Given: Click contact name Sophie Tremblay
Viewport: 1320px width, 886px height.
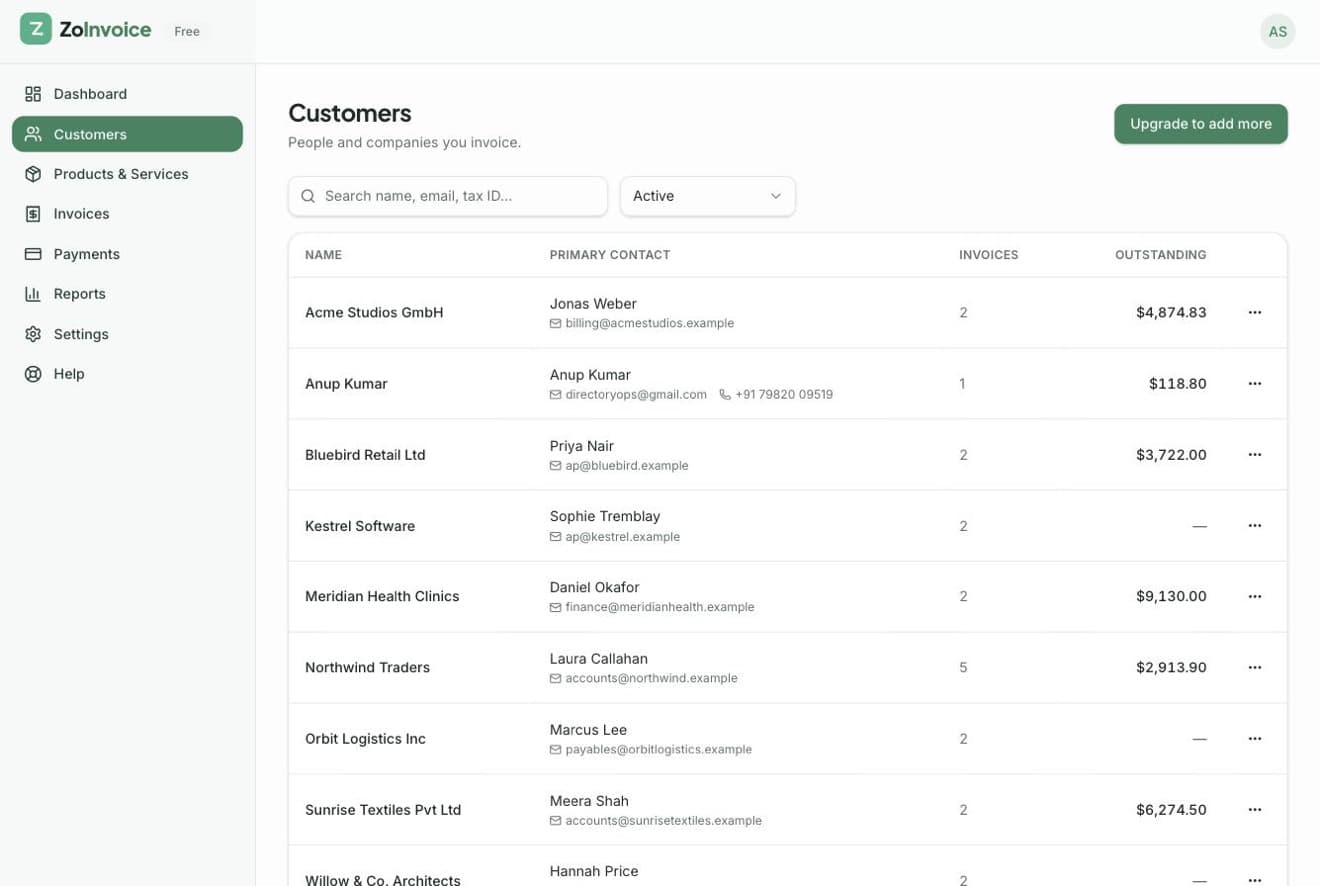Looking at the screenshot, I should click(x=605, y=516).
